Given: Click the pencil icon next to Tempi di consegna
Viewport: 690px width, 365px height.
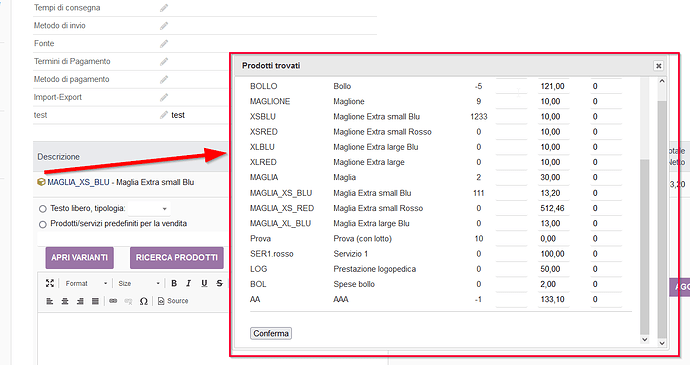Looking at the screenshot, I should click(164, 8).
